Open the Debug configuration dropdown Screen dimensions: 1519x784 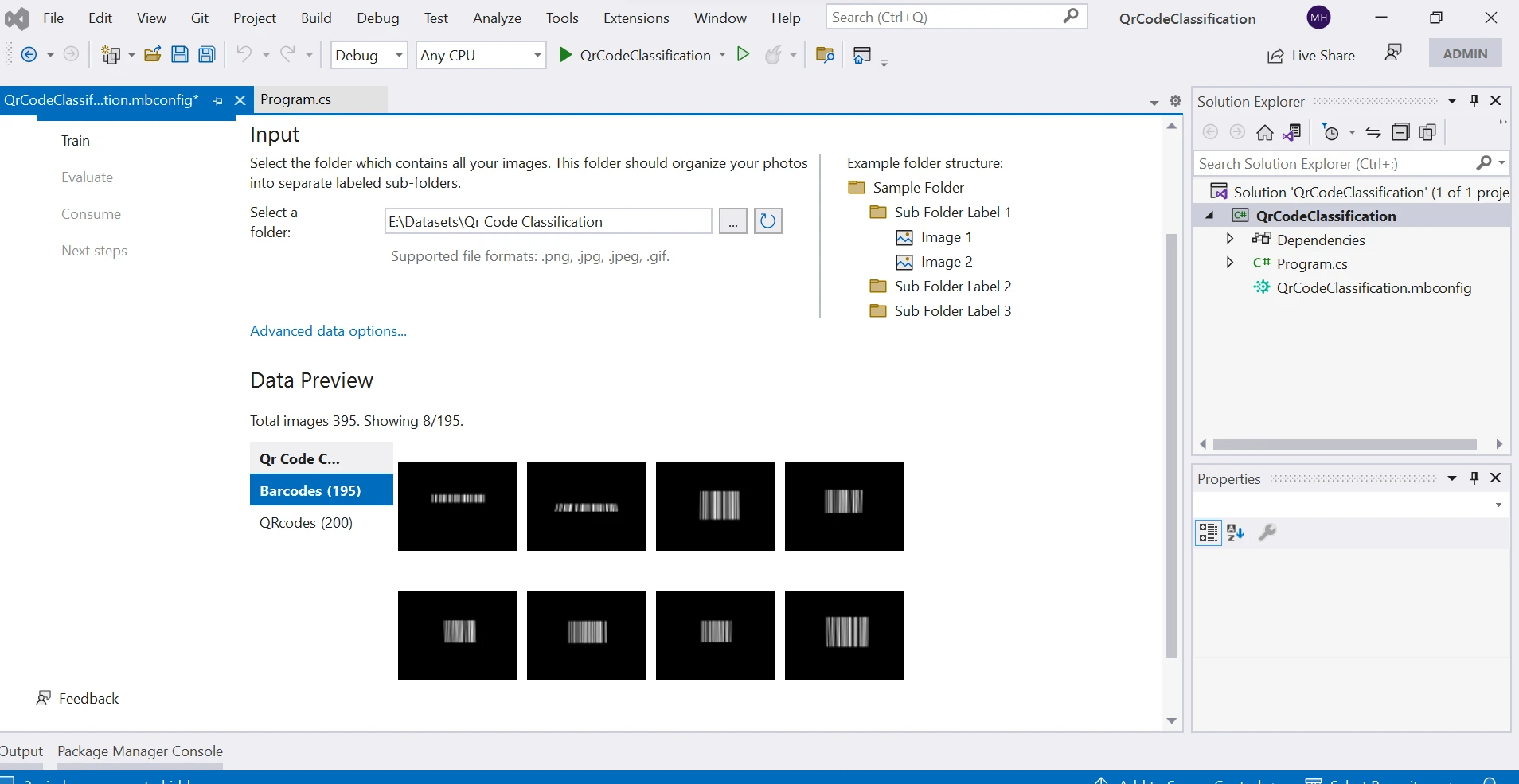[x=369, y=55]
